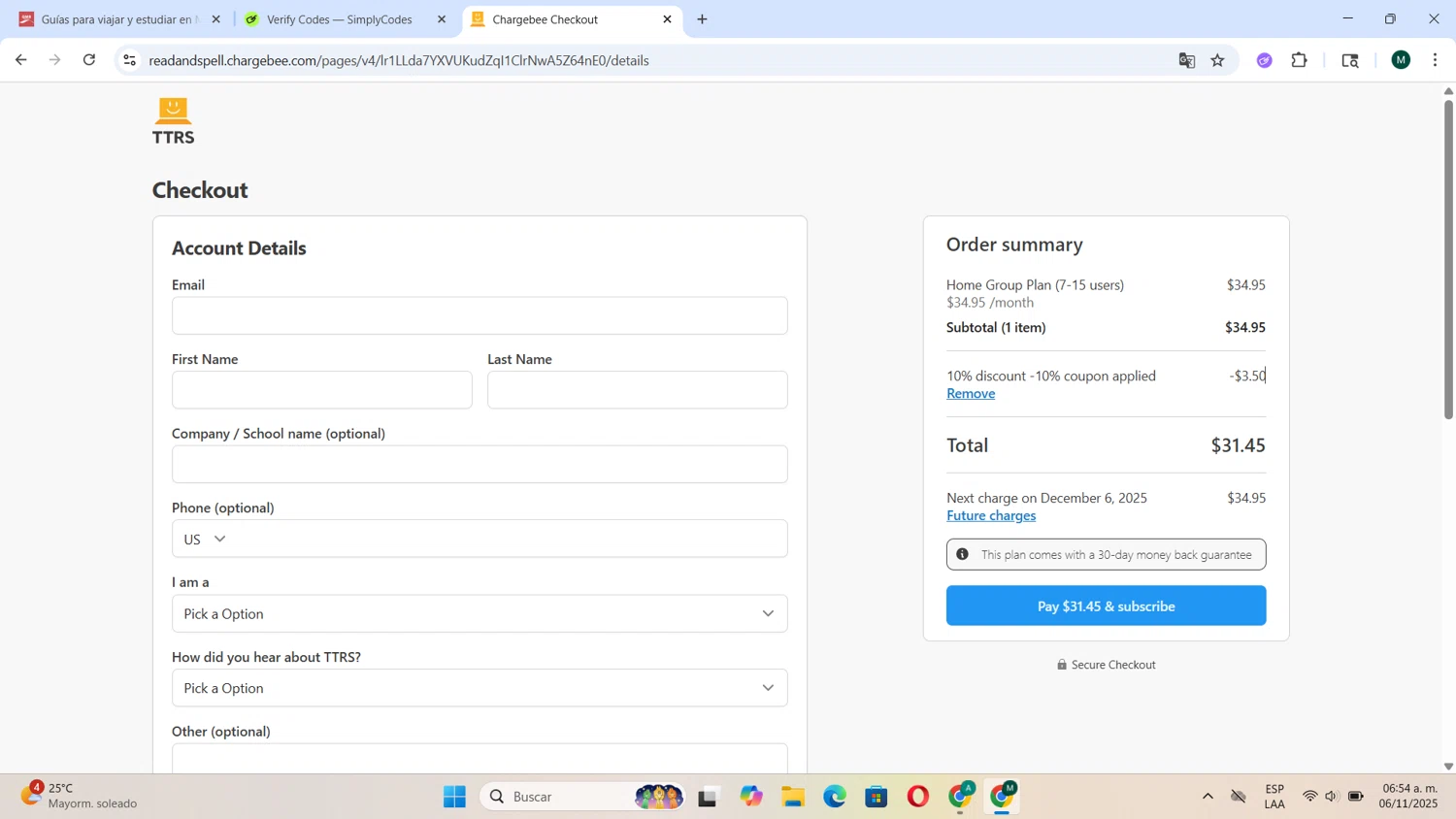
Task: Click the TTRS logo
Action: pyautogui.click(x=174, y=121)
